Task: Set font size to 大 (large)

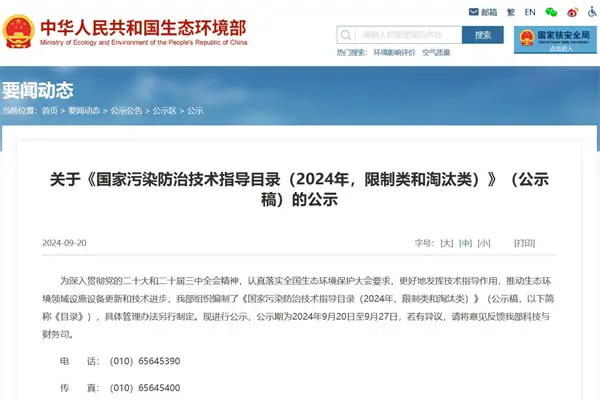Action: tap(446, 243)
